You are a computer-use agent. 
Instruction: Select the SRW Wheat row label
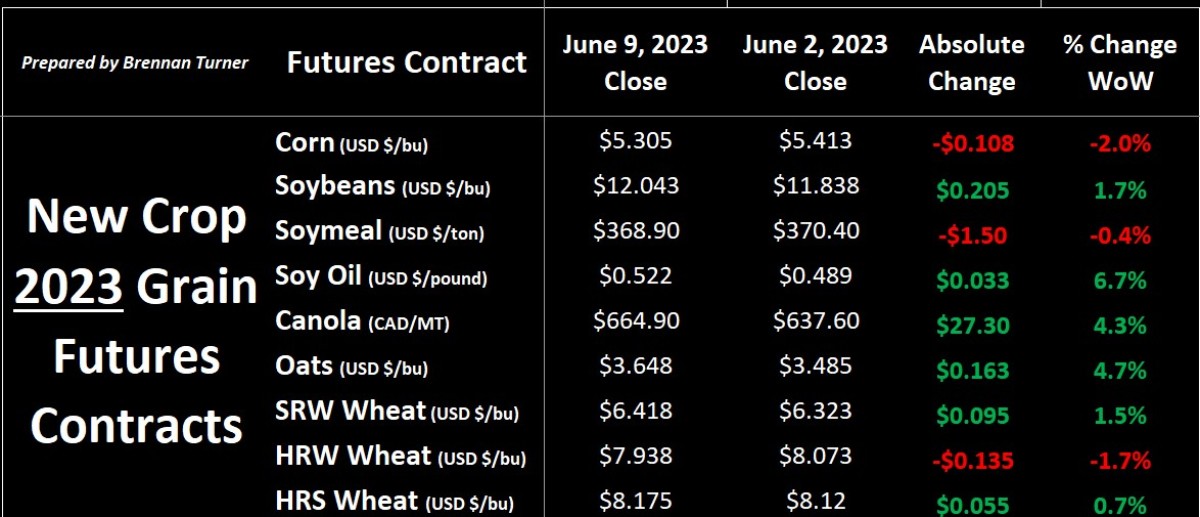click(396, 411)
